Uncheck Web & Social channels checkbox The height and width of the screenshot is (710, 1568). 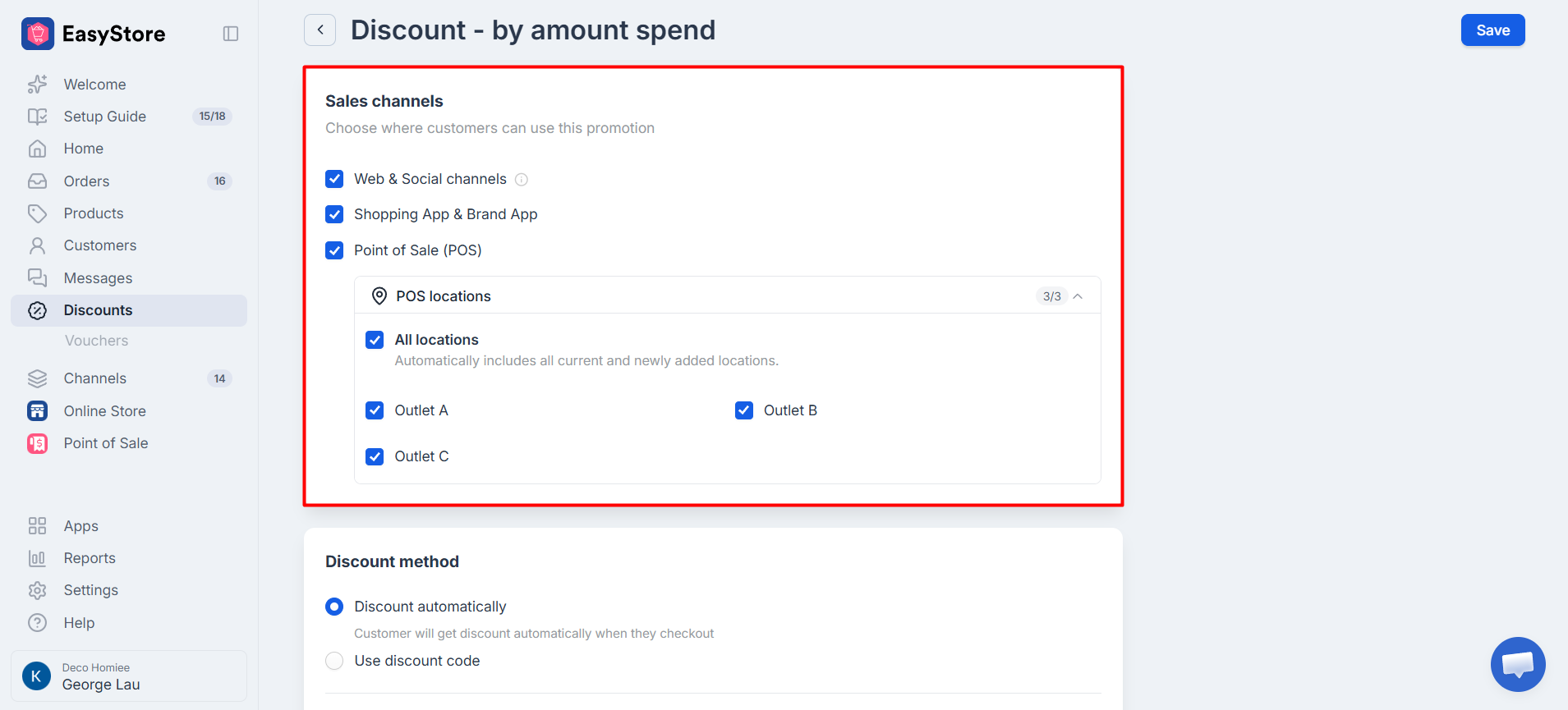(x=334, y=179)
